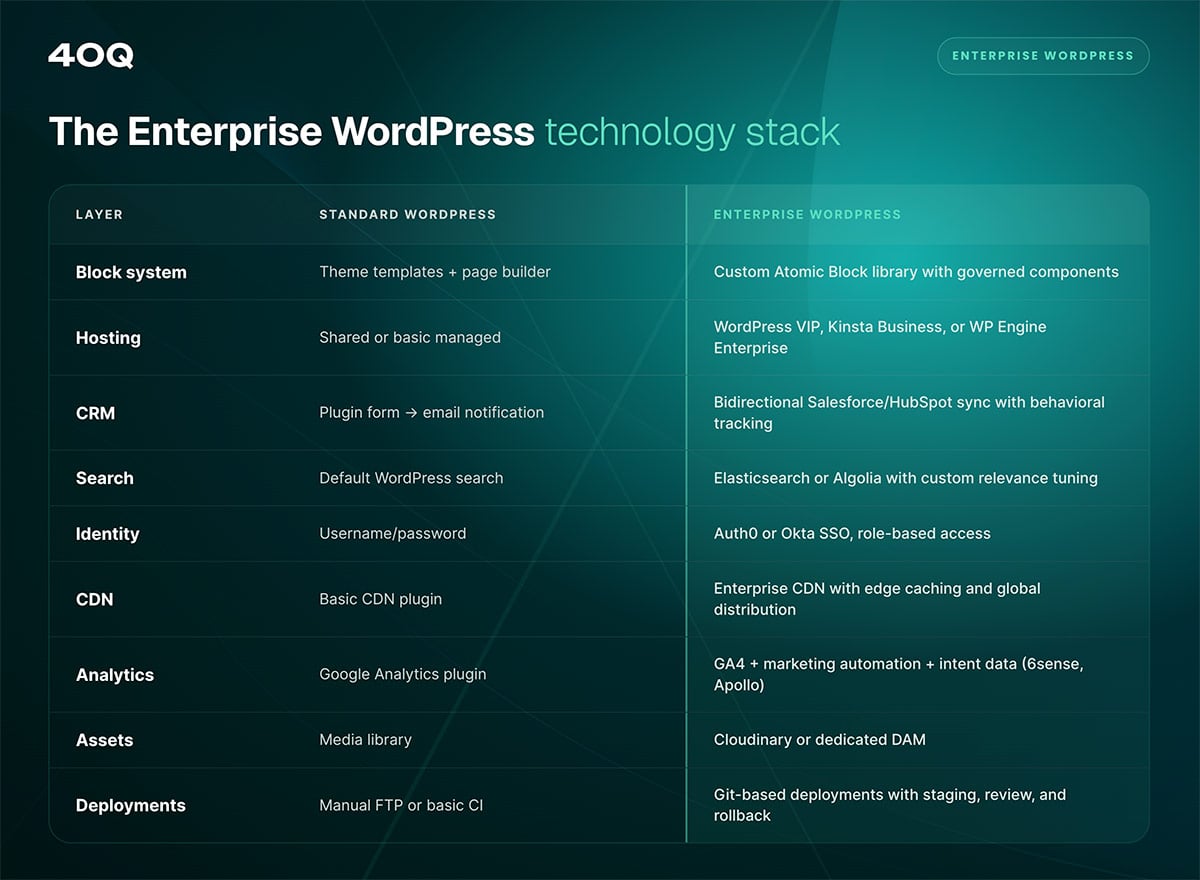This screenshot has height=880, width=1200.
Task: Click 'Manual FTP or basic CI' cell
Action: tap(401, 806)
